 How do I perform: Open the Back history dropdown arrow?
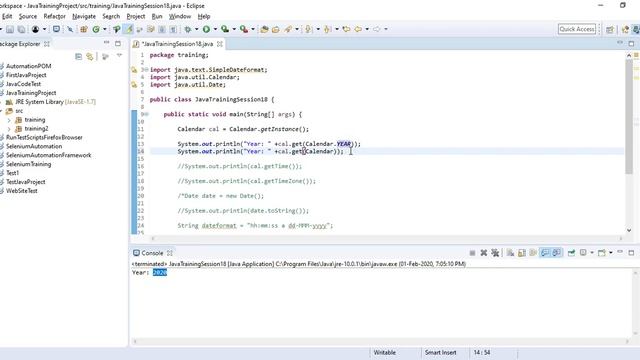(x=367, y=29)
